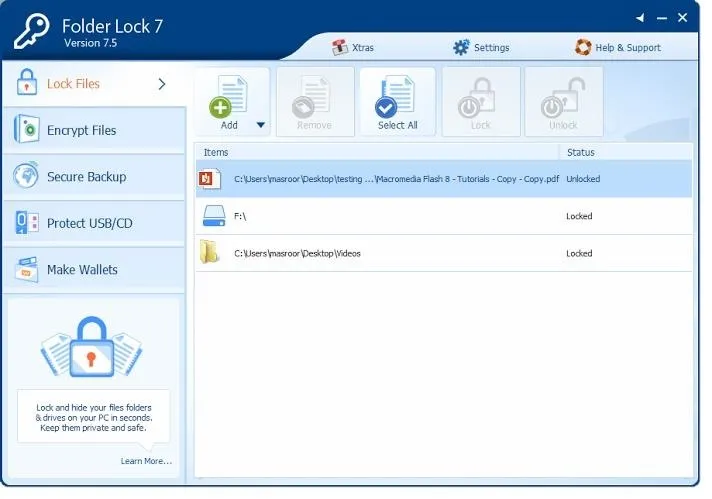Sort list by Status column header
Image resolution: width=712 pixels, height=499 pixels.
(580, 152)
